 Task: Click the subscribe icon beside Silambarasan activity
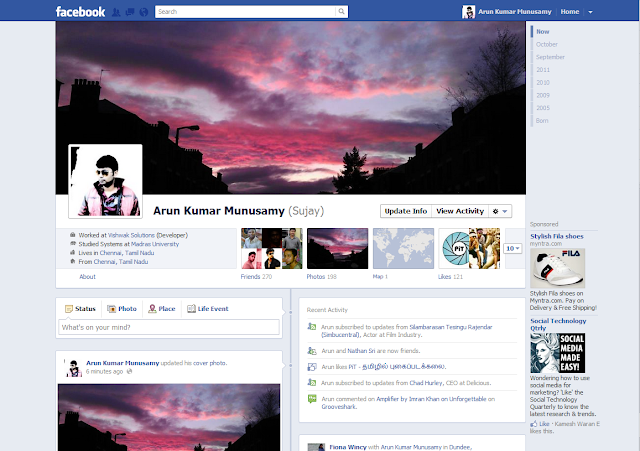click(312, 327)
